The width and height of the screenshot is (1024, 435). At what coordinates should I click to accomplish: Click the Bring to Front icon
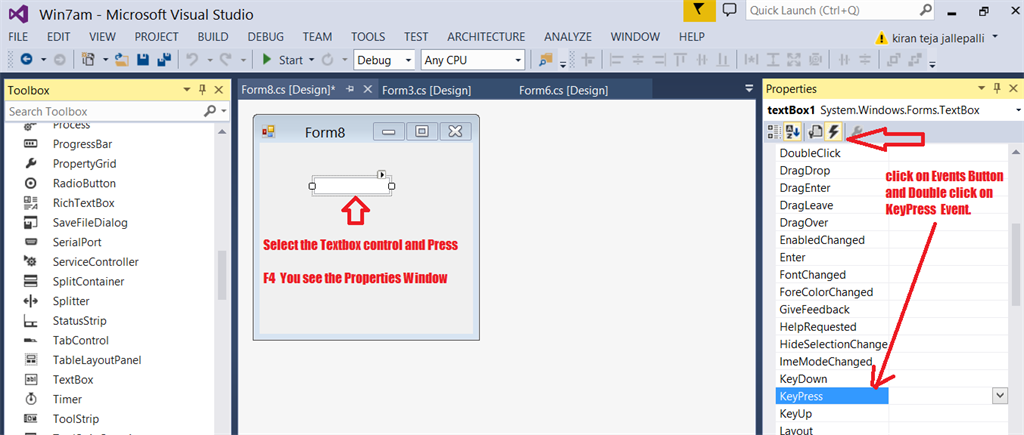(893, 59)
